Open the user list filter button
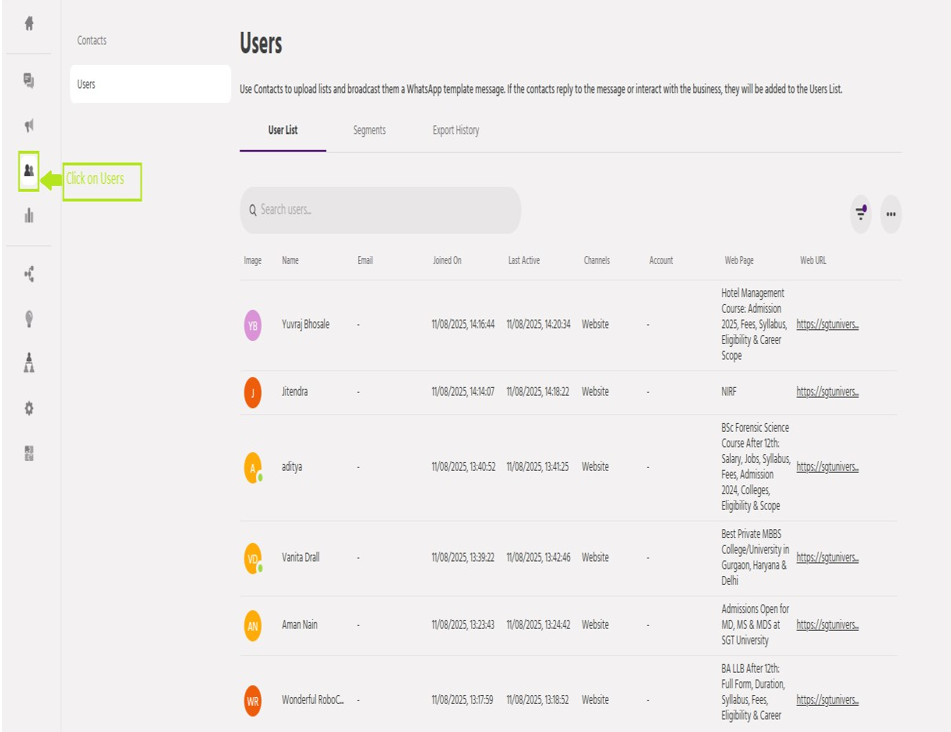 point(860,214)
